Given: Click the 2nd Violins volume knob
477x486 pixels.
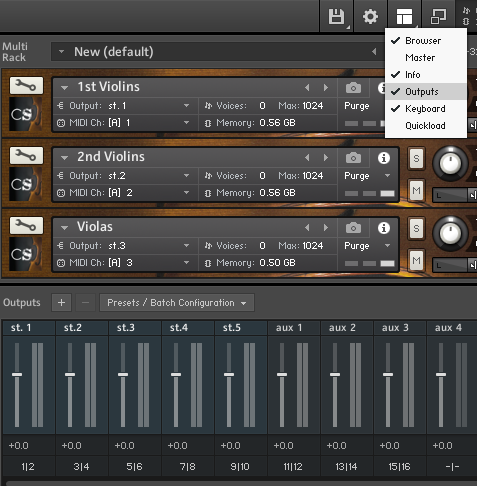Looking at the screenshot, I should (x=450, y=164).
